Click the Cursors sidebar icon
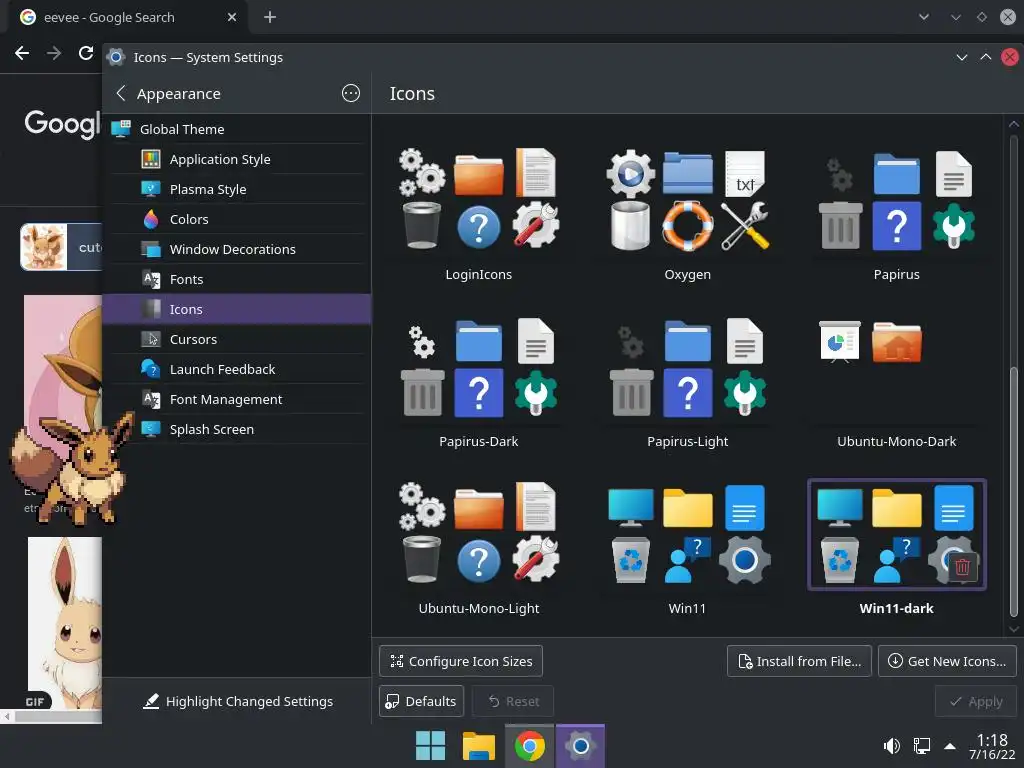 coord(151,339)
